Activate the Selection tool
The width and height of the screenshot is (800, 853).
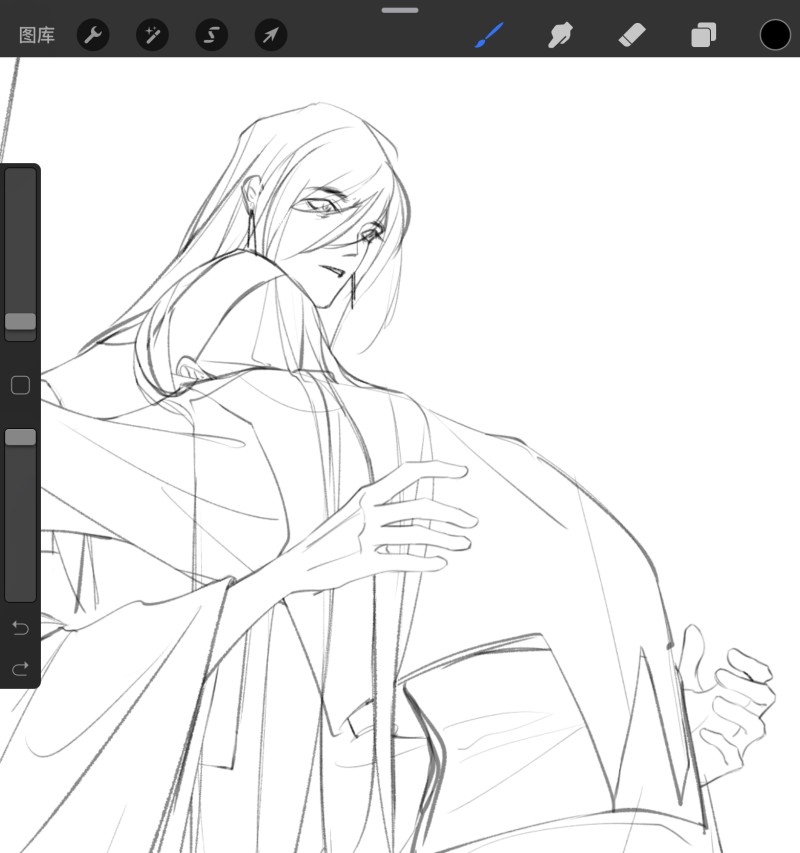click(x=212, y=35)
